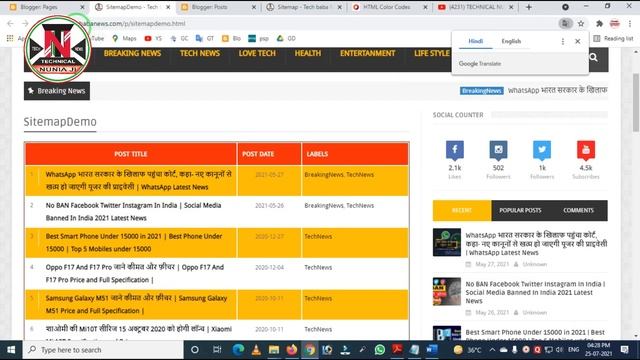
Task: Open Best Smart Phone Under 15000 table post
Action: pos(134,242)
